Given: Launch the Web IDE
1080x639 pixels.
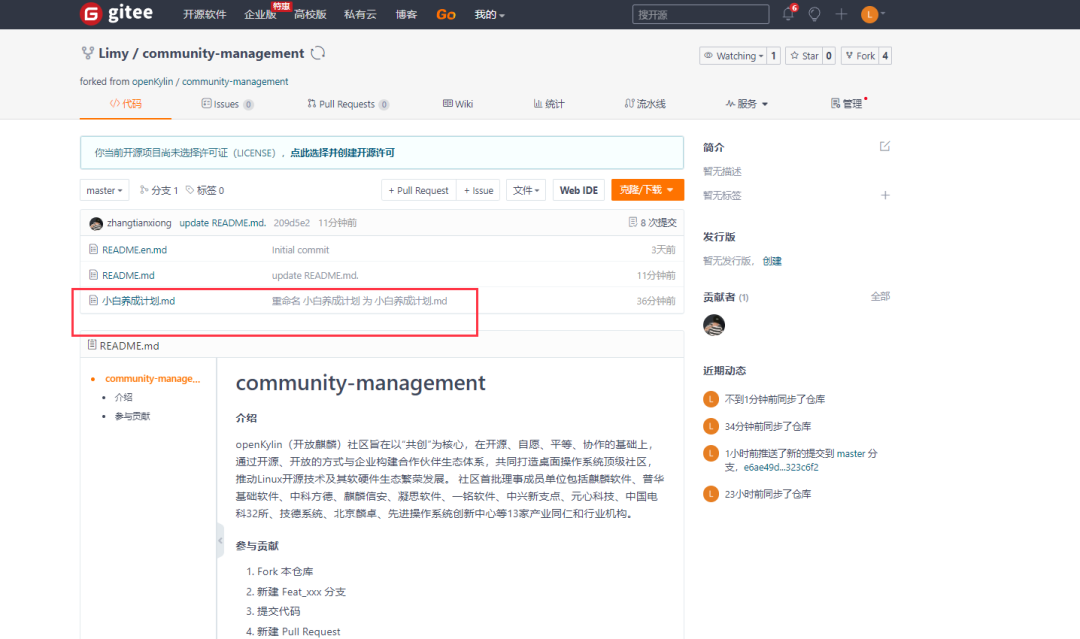Looking at the screenshot, I should 579,190.
